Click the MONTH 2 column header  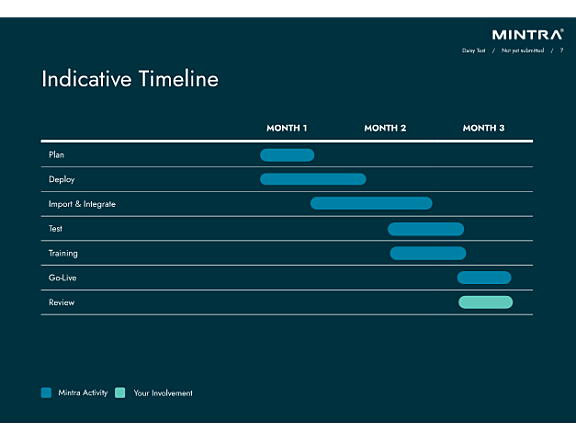coord(385,128)
